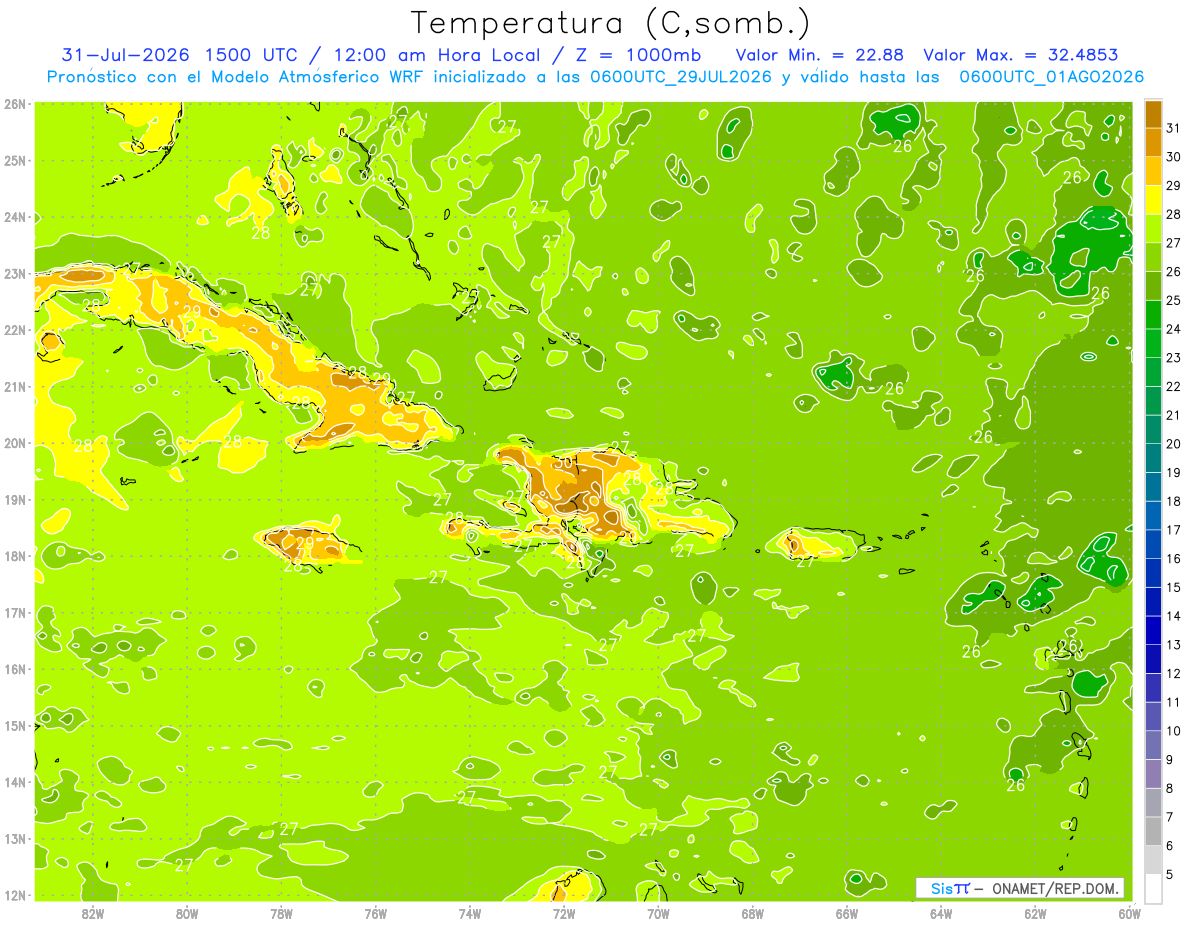Click the 15N latitude axis label
Image resolution: width=1200 pixels, height=927 pixels.
(x=15, y=725)
